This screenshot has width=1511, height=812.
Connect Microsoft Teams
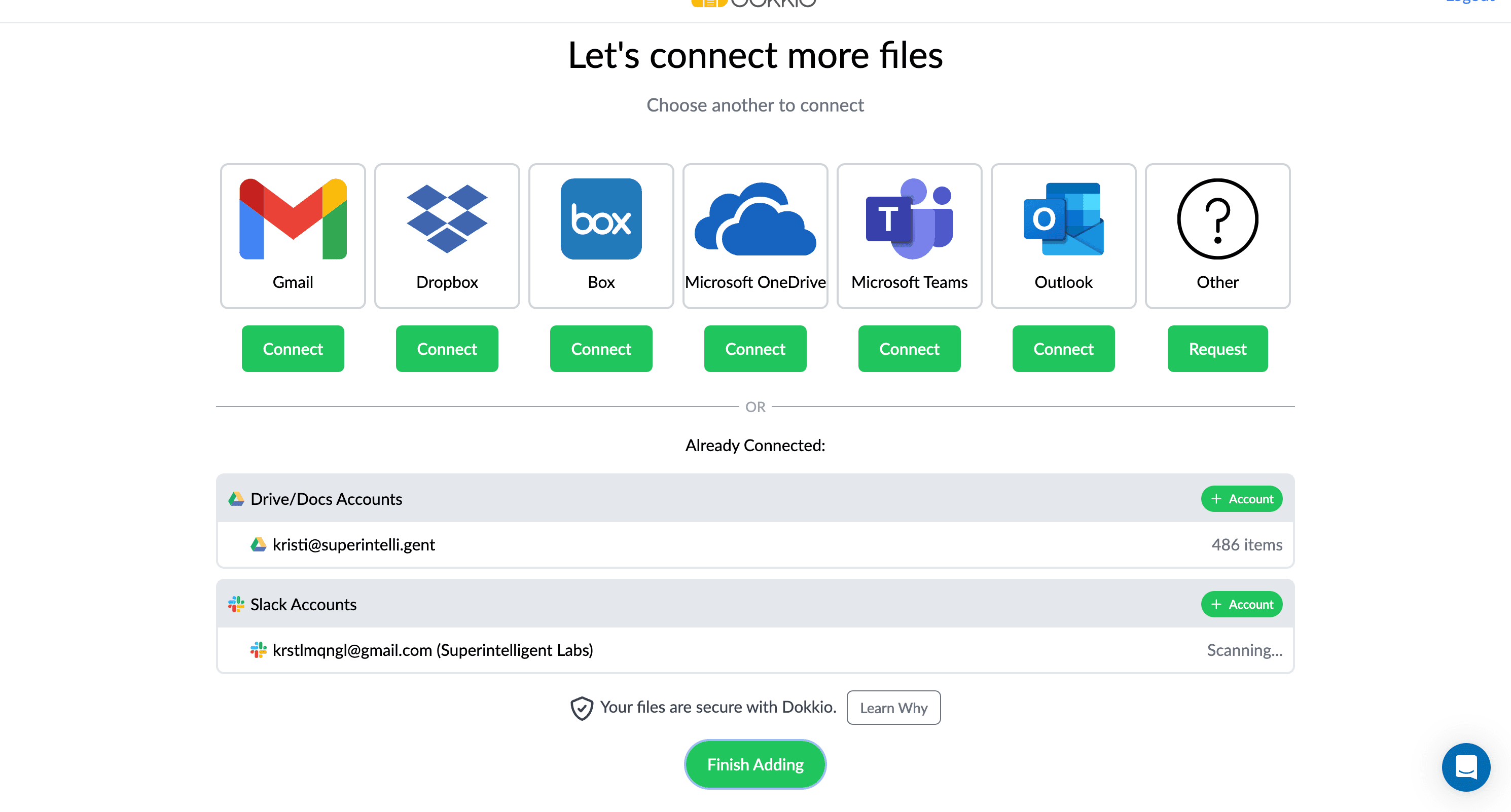909,349
